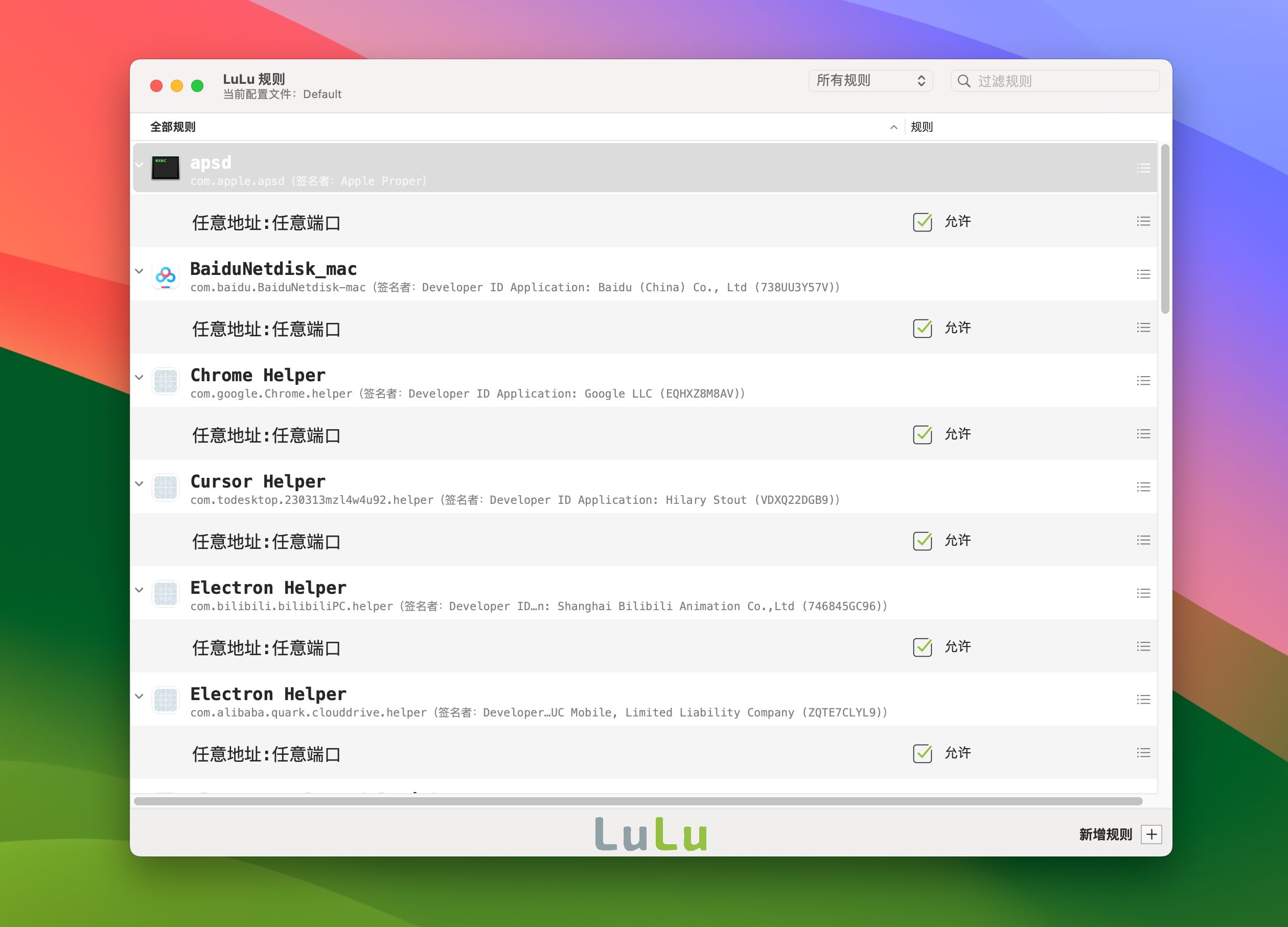1288x927 pixels.
Task: Toggle allow checkbox for bilibili Electron Helper rule
Action: coord(922,646)
